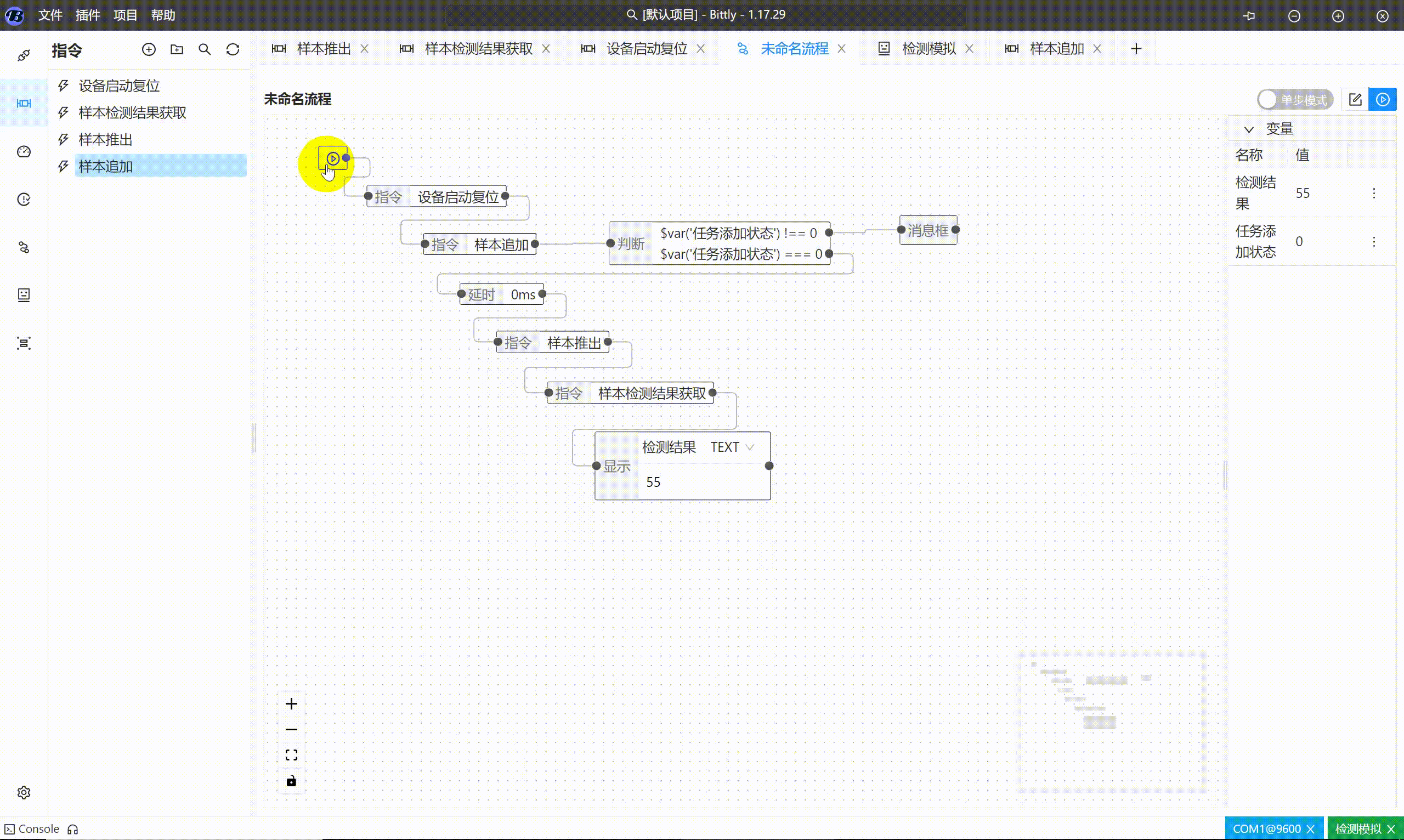Open settings gear at sidebar bottom
Screen dimensions: 1404x840
(x=23, y=792)
